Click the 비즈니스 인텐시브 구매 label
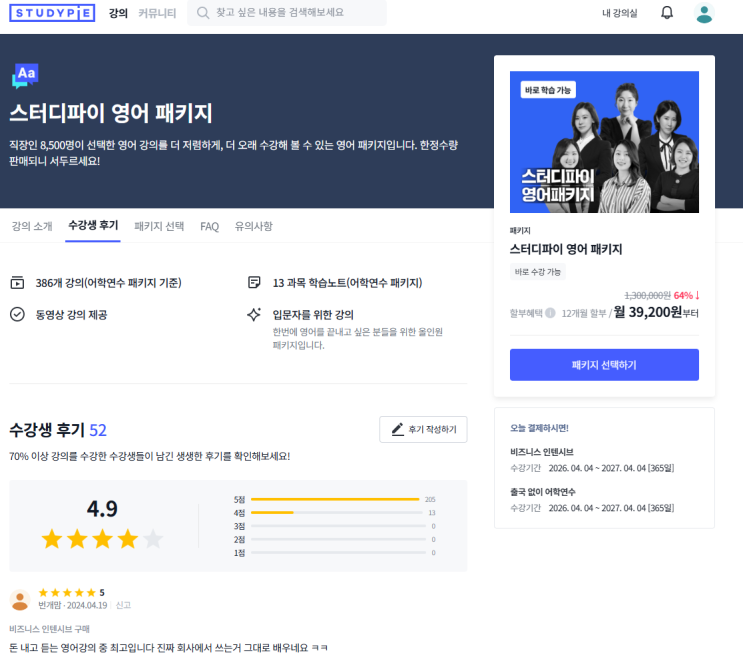The height and width of the screenshot is (665, 743). [49, 629]
